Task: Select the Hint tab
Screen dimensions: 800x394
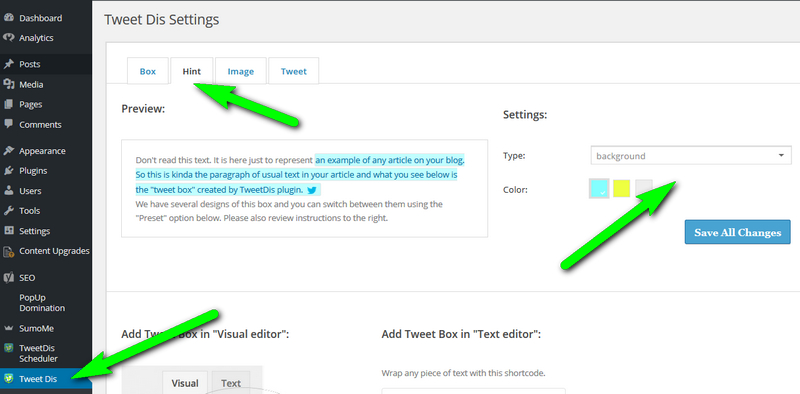Action: pyautogui.click(x=192, y=71)
